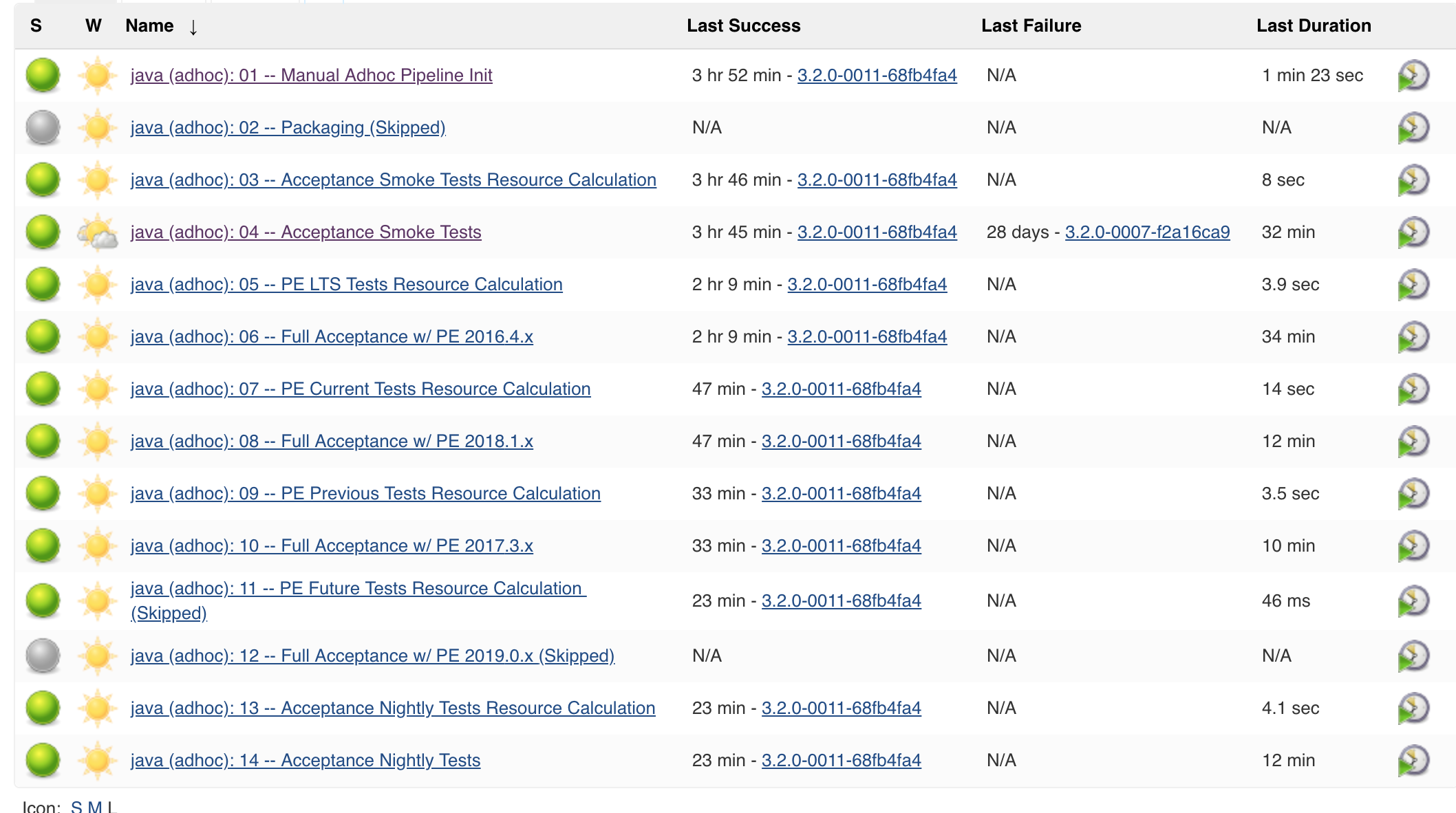Click schedule build icon for 04 Acceptance Smoke Tests

(x=1413, y=232)
